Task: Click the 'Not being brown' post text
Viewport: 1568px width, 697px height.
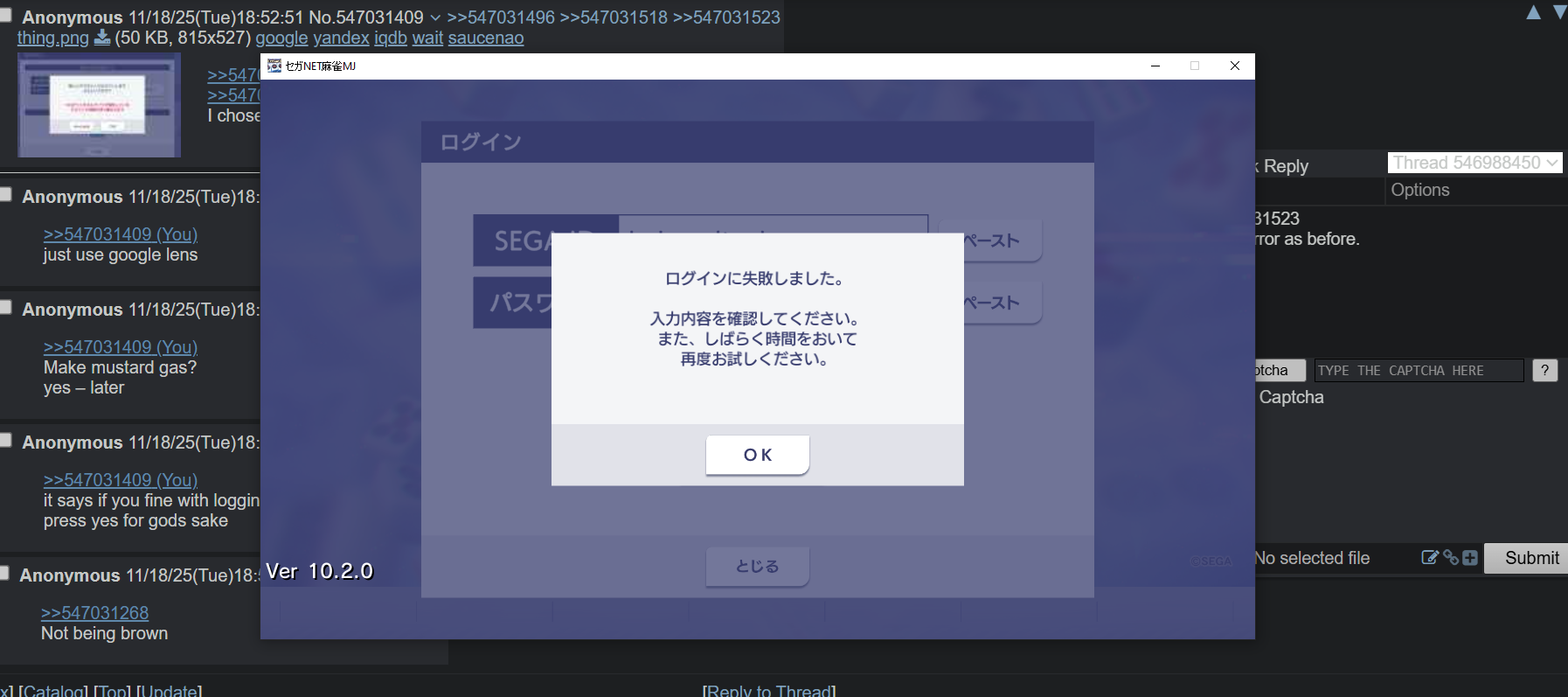Action: click(105, 633)
